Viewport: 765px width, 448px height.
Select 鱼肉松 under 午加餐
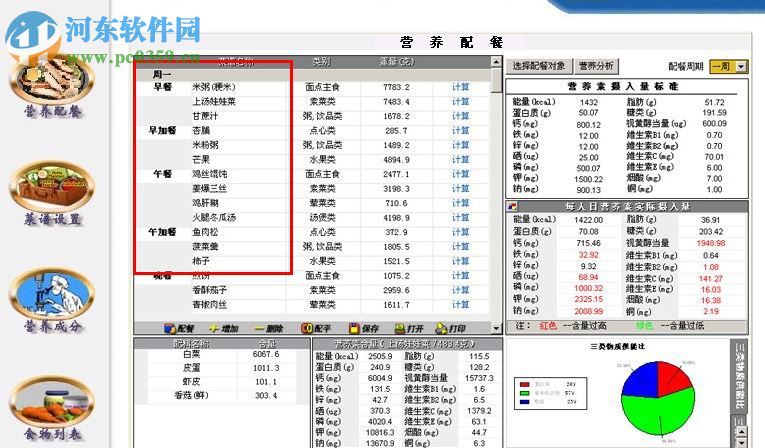205,232
